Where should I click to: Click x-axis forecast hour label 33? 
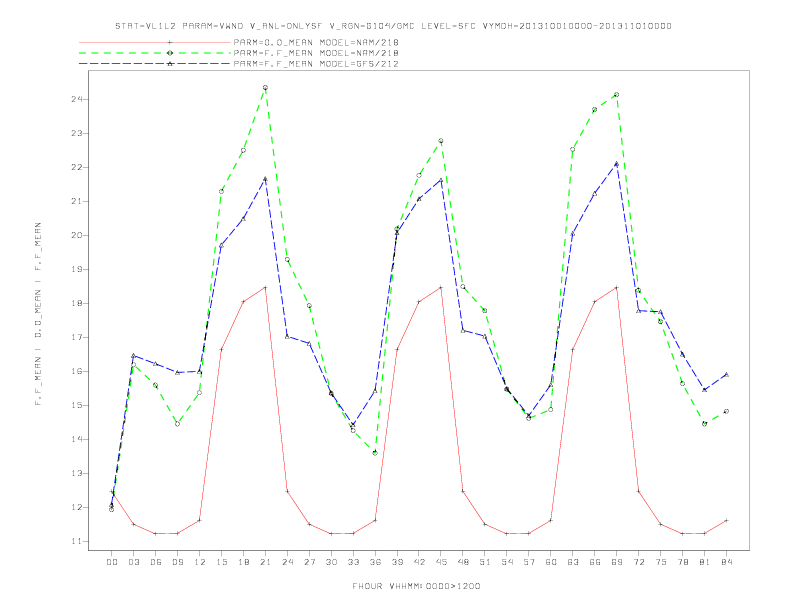click(x=353, y=562)
